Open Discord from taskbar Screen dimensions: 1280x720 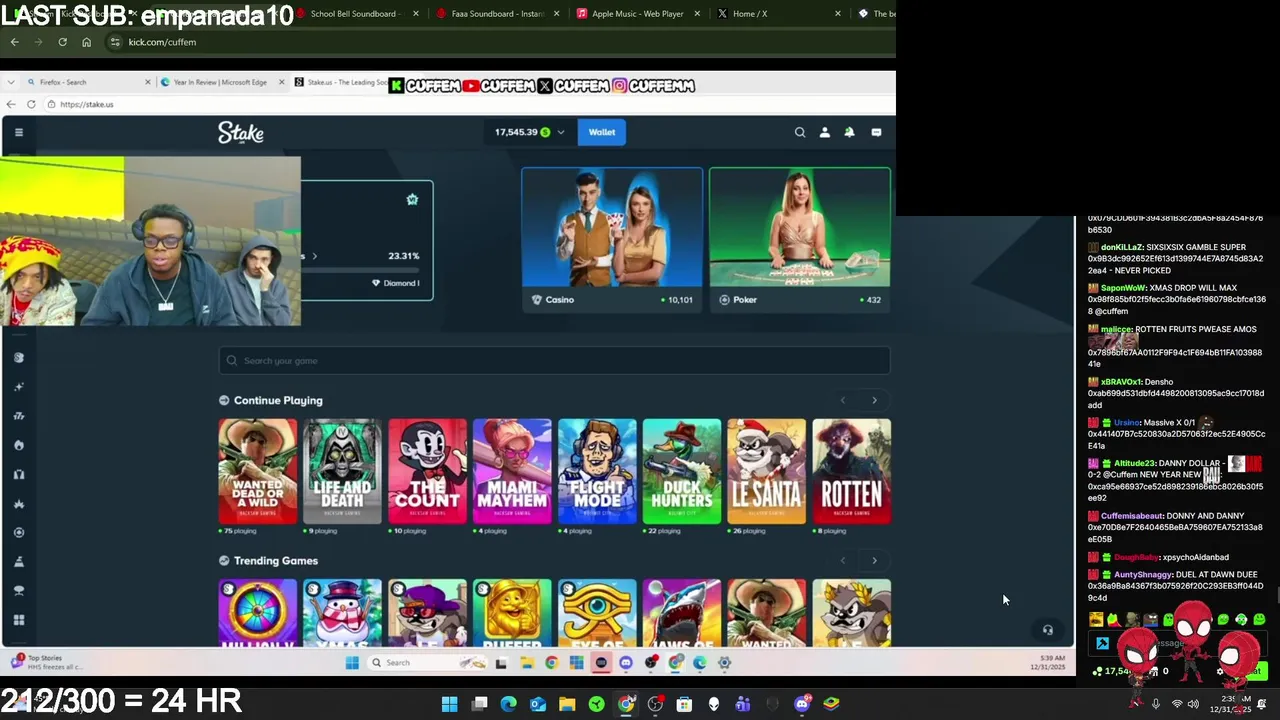click(802, 704)
